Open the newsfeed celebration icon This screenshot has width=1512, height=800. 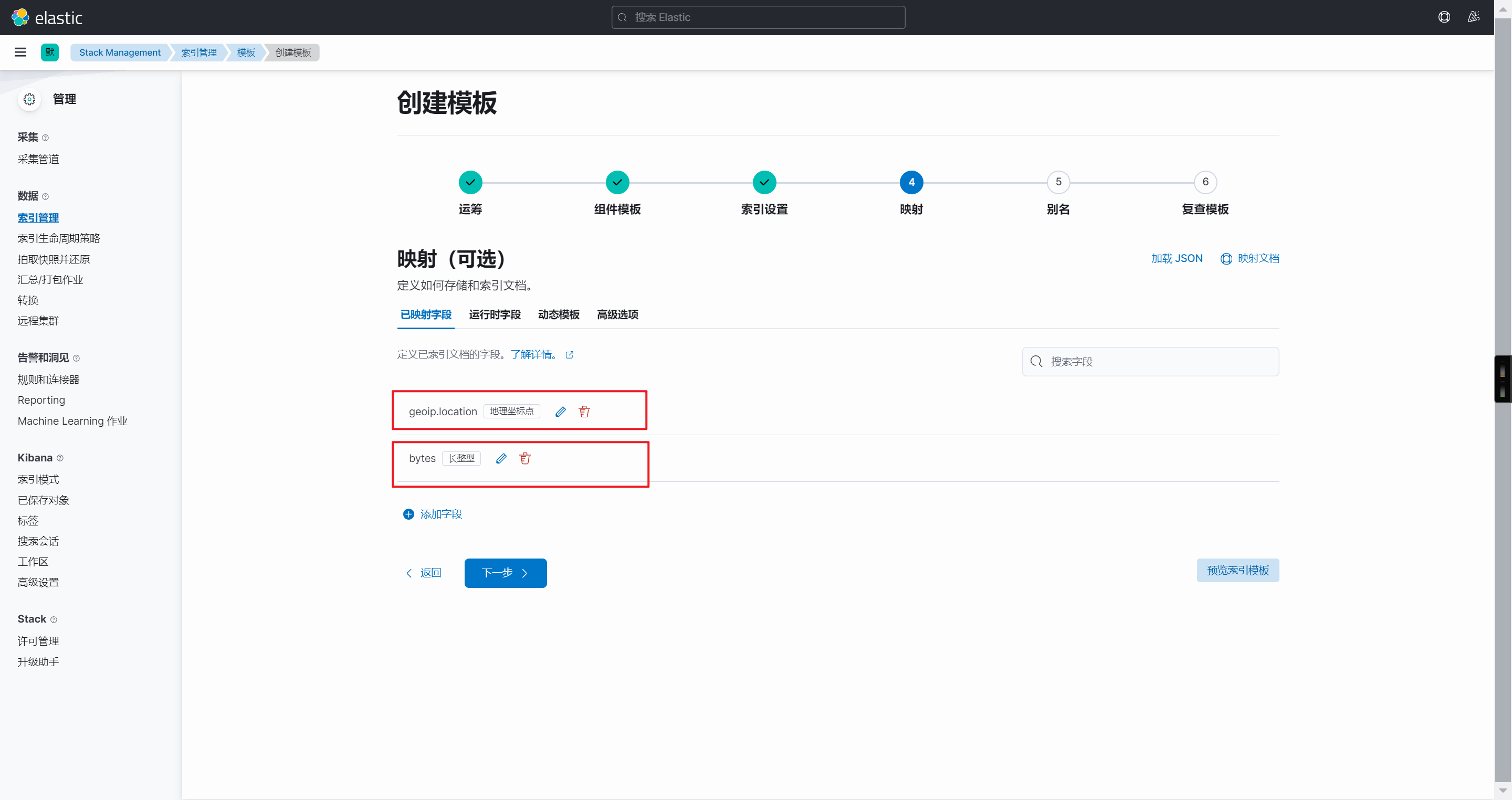1473,17
